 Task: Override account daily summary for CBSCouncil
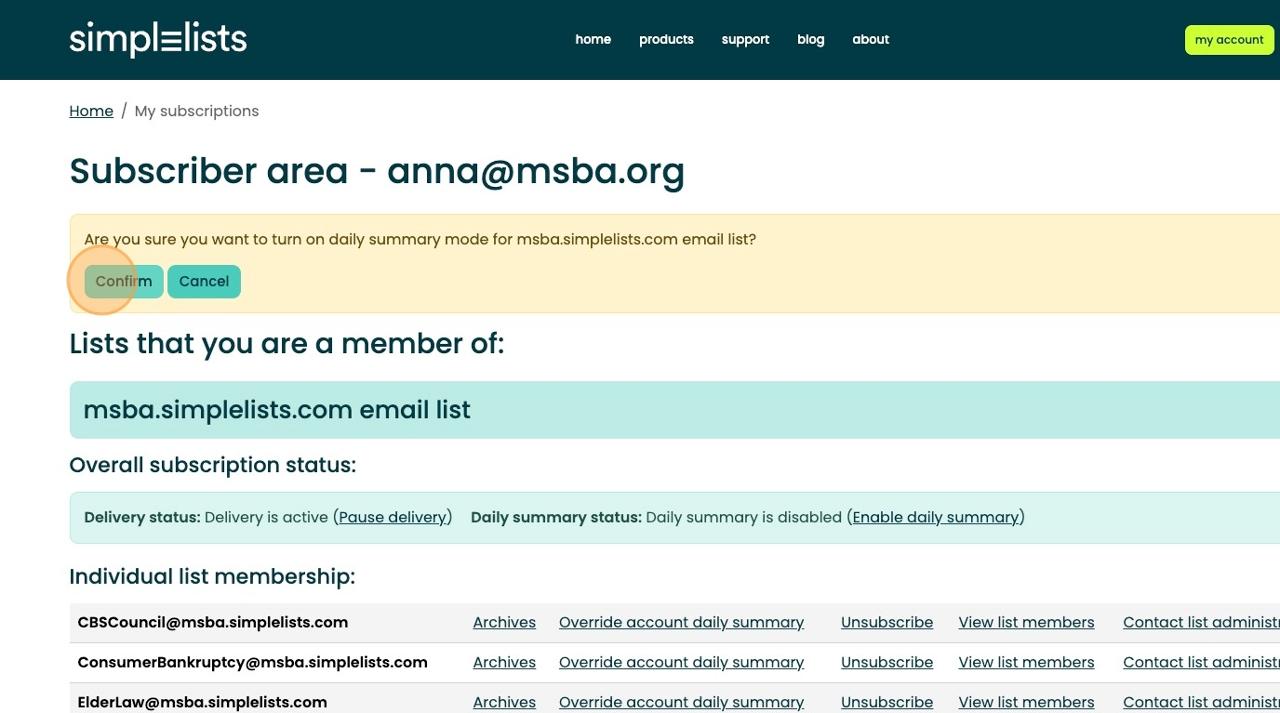coord(681,622)
